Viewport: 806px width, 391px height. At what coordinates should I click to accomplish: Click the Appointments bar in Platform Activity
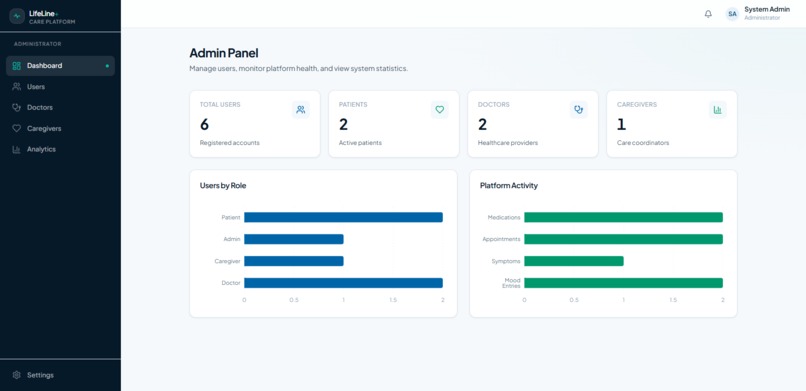tap(624, 239)
